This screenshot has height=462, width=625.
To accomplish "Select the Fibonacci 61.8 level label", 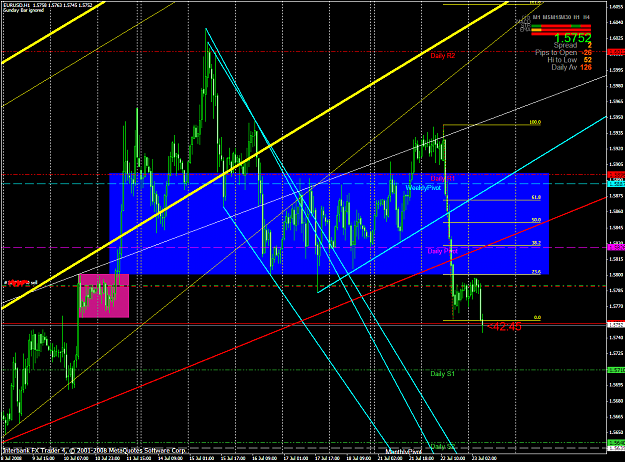I will 536,197.
